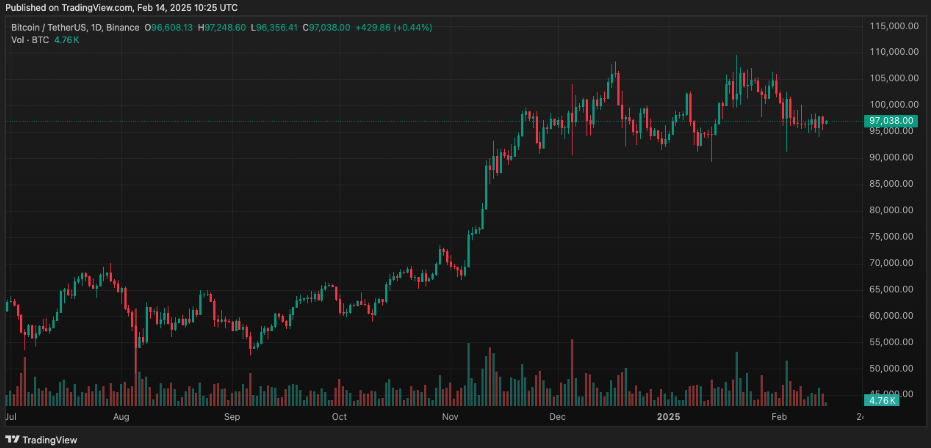Click the Nov label on time axis
The height and width of the screenshot is (448, 931).
(x=450, y=415)
